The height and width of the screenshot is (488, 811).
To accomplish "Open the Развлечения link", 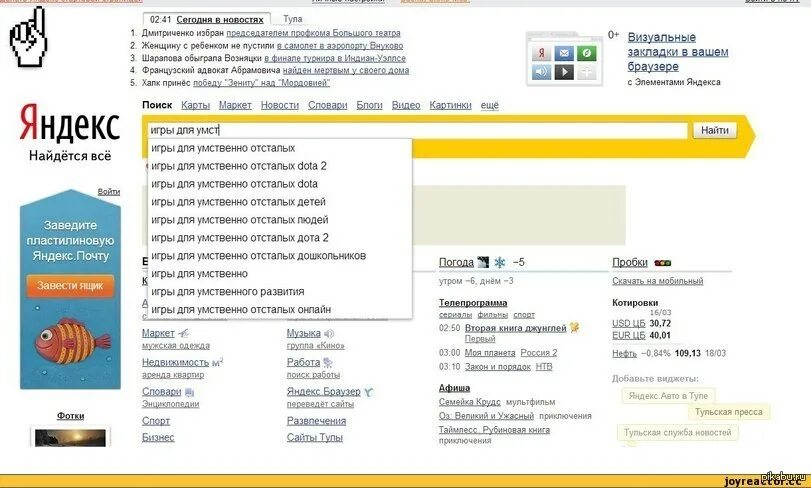I will pos(317,421).
